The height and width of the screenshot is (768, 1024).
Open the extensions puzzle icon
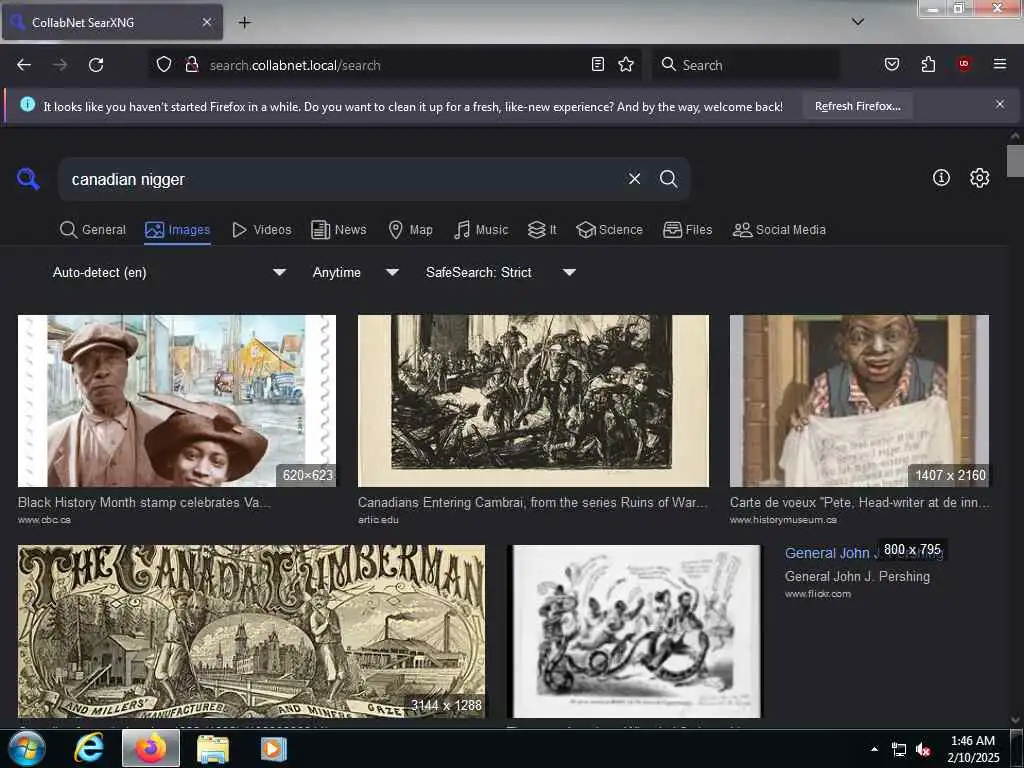pos(928,65)
